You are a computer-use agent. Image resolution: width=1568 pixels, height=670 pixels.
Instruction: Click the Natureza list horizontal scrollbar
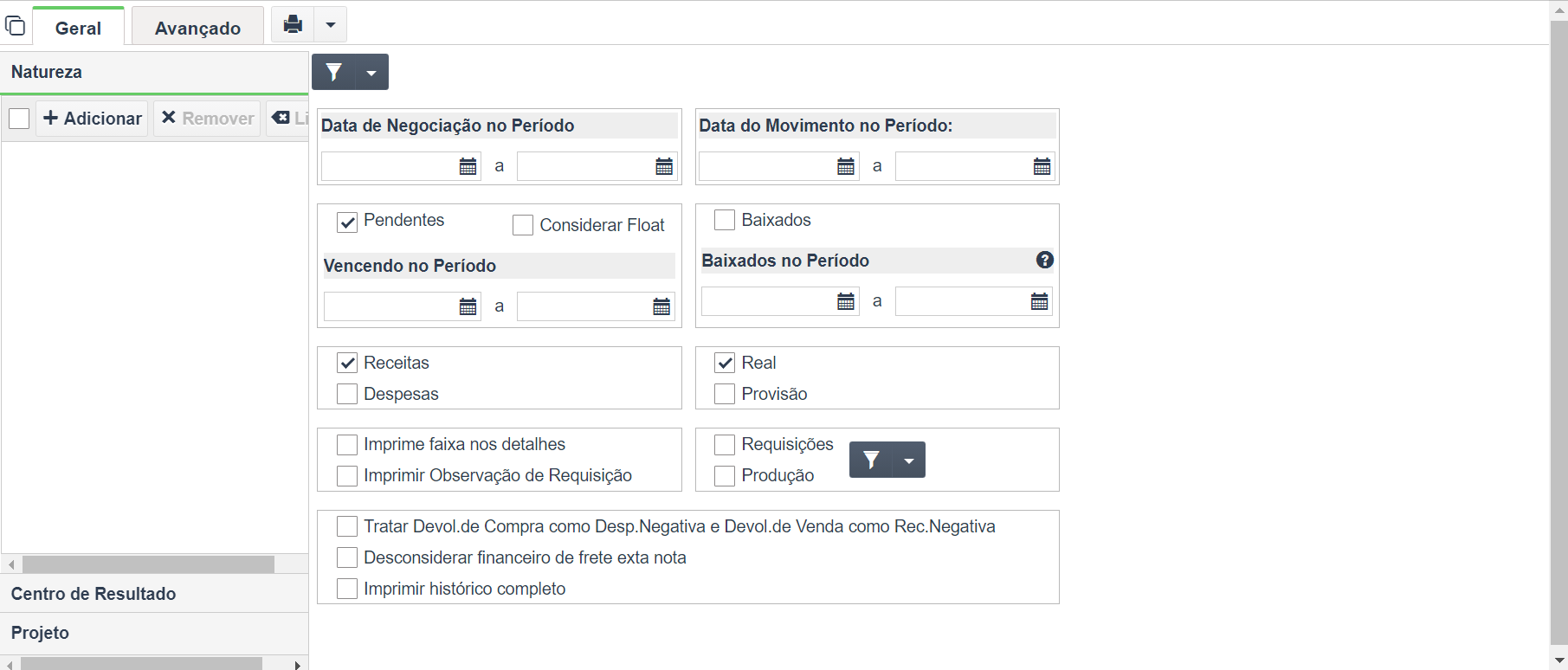pos(148,564)
